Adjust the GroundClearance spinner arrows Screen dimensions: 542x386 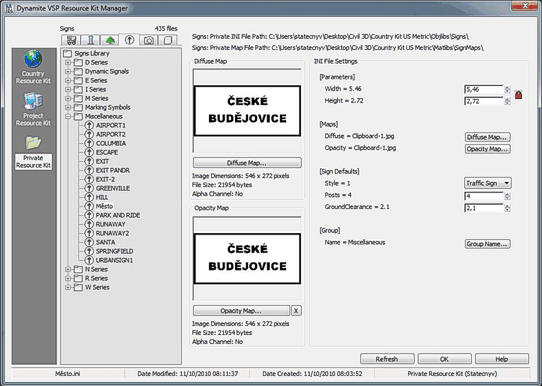(x=507, y=208)
